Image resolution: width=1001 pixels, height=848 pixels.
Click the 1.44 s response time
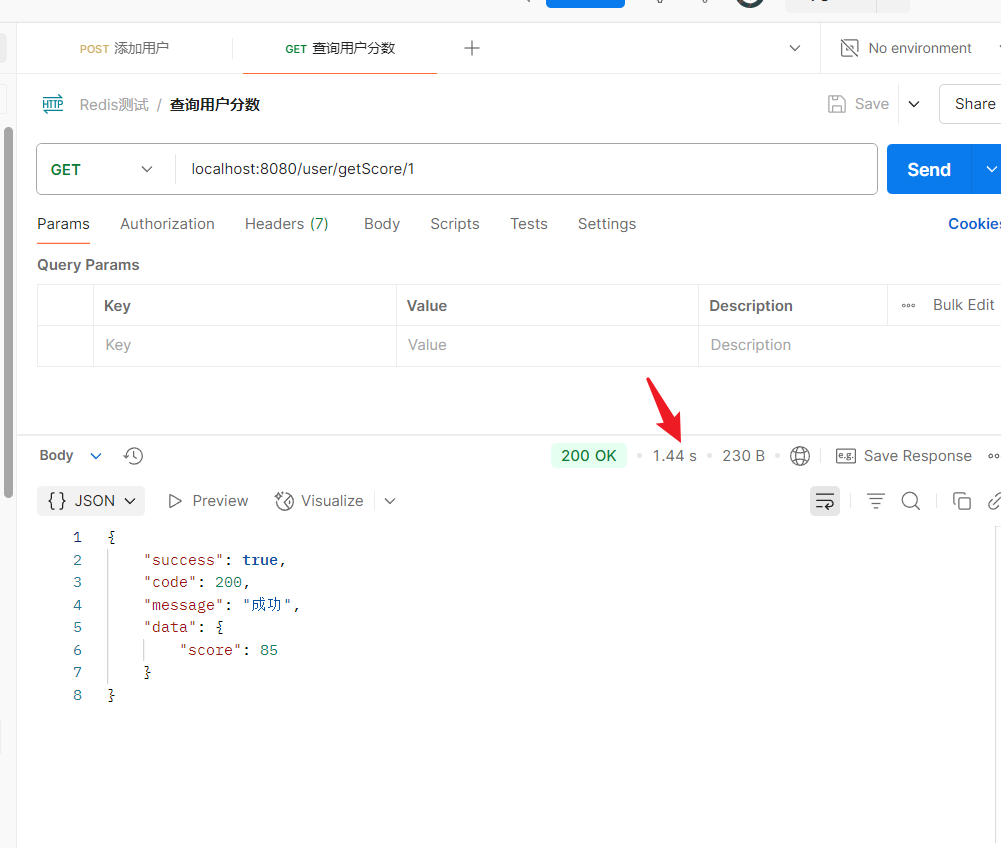click(674, 456)
